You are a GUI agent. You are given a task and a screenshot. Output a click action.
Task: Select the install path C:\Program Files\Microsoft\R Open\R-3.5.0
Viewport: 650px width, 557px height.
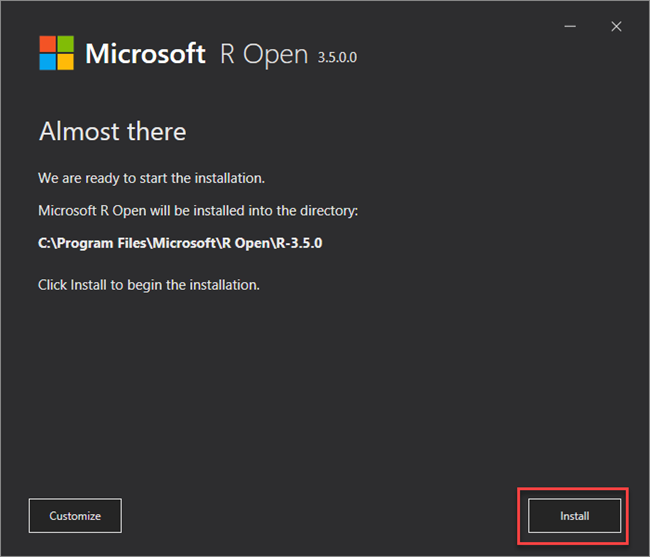[x=180, y=243]
